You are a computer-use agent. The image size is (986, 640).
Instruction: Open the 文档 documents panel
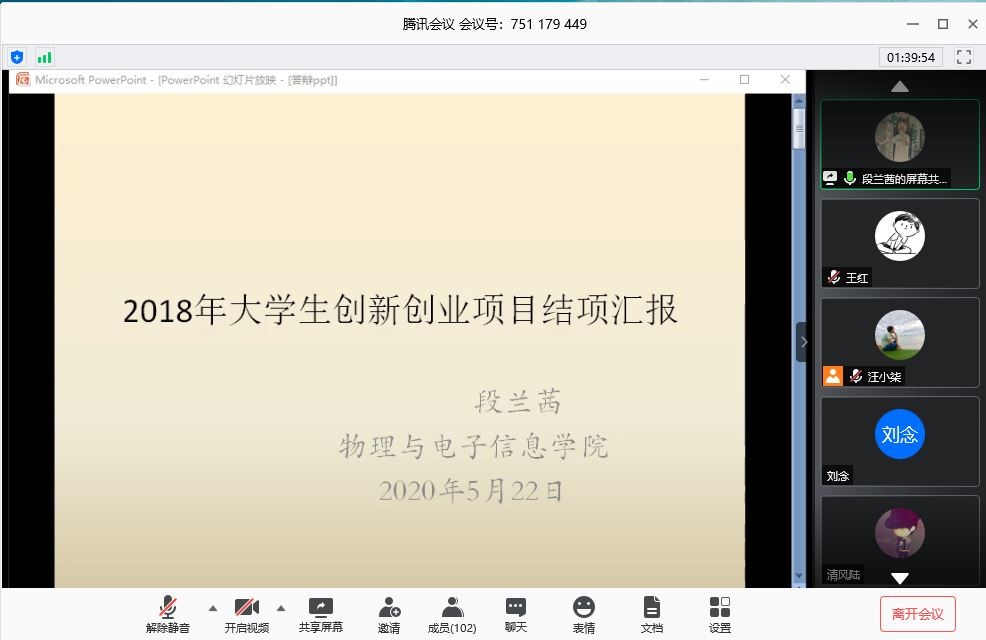pyautogui.click(x=652, y=614)
